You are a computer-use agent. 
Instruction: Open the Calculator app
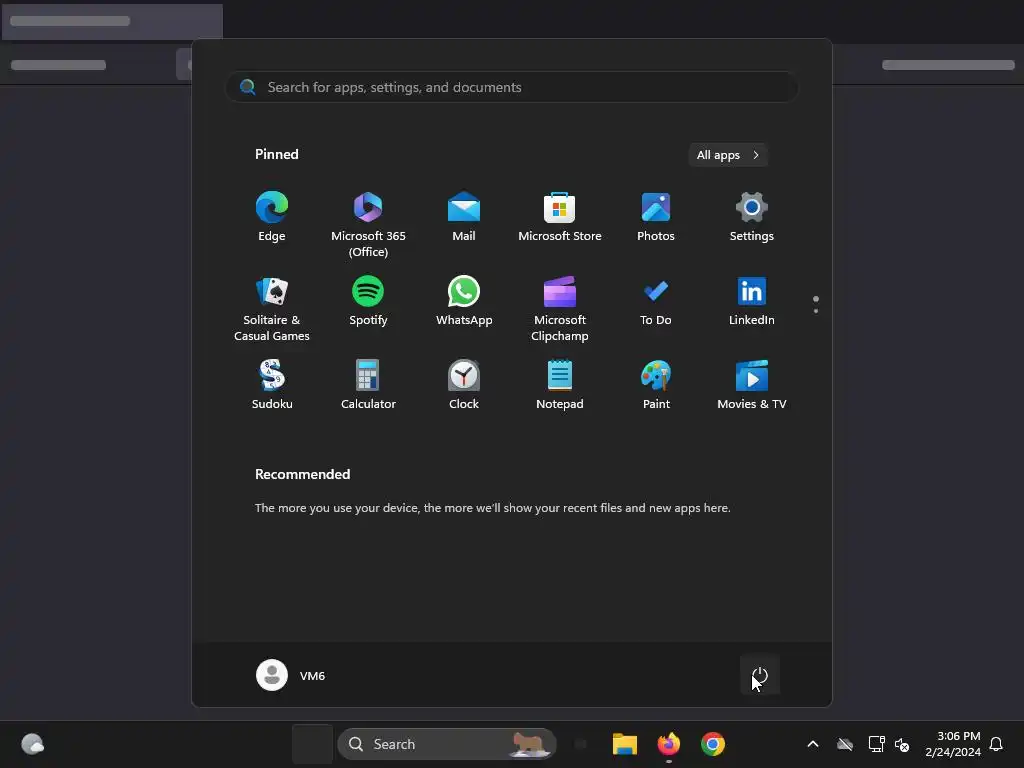point(368,385)
